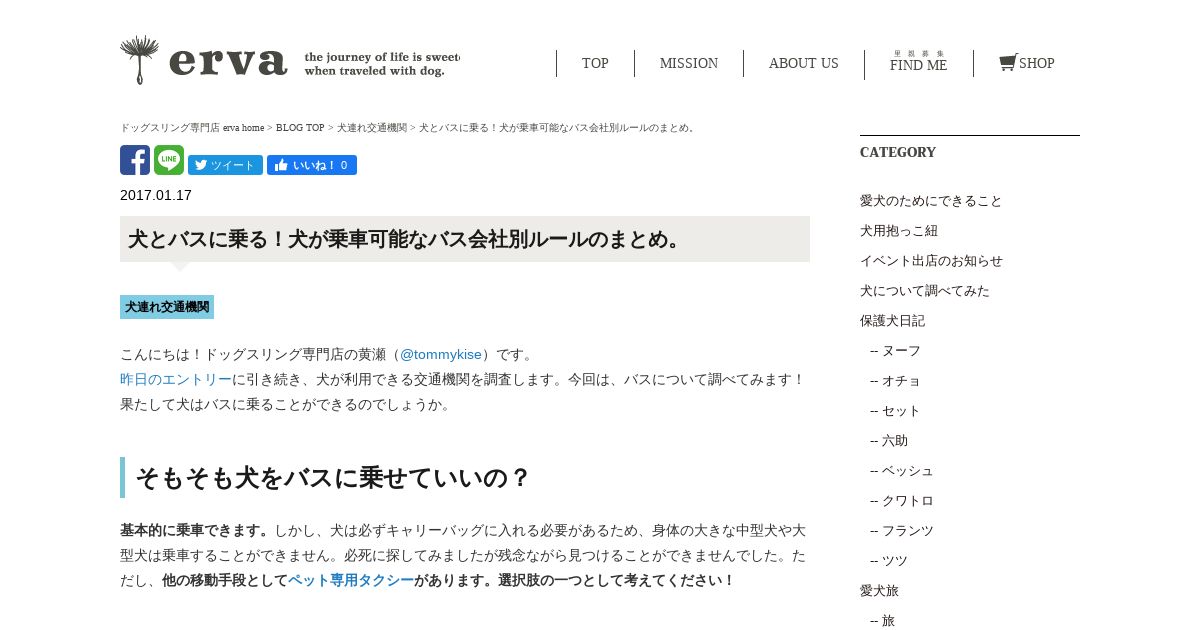1200x630 pixels.
Task: Select category 保護犬日記
Action: [x=892, y=321]
